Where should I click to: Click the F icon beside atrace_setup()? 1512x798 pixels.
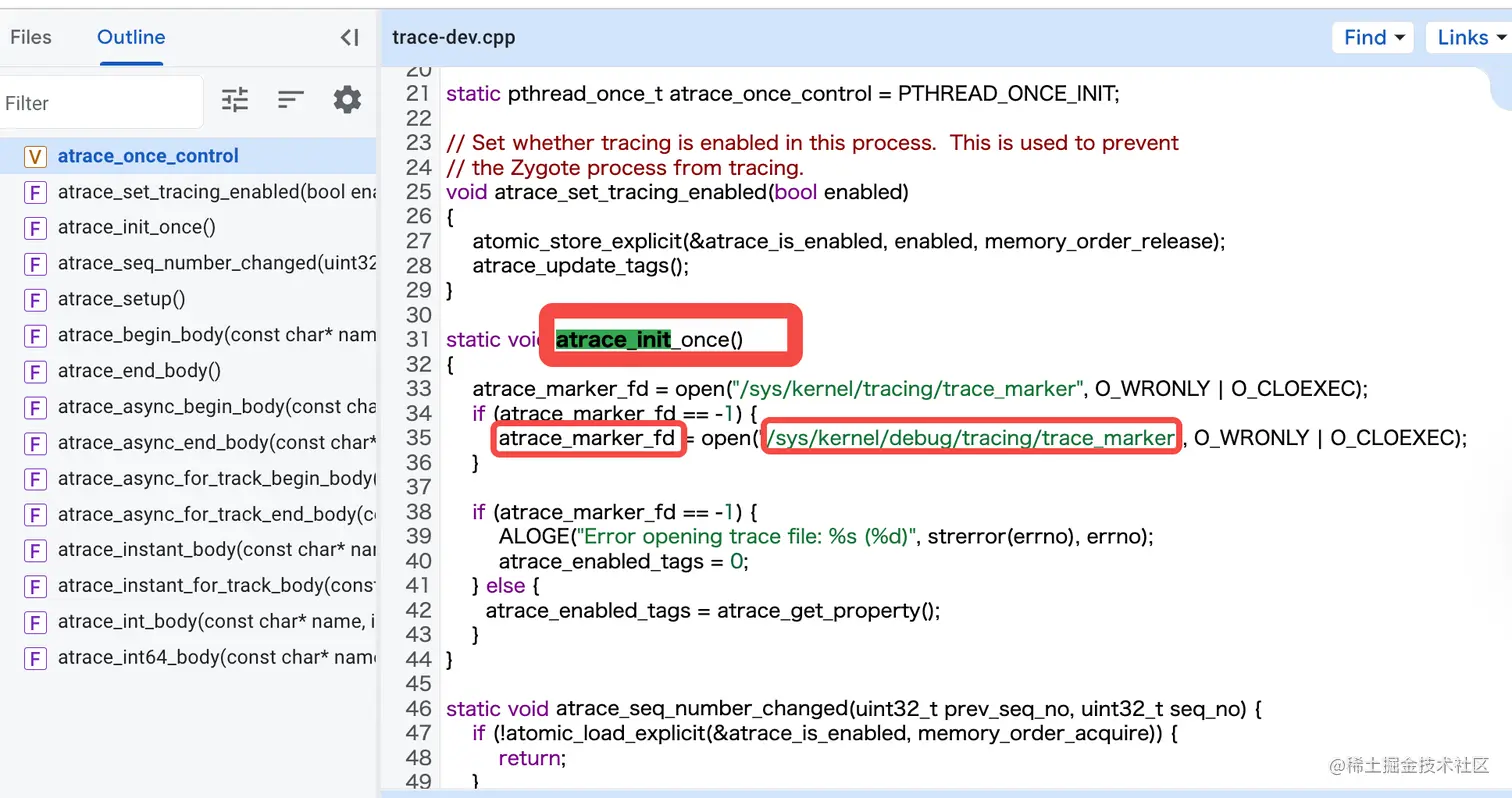click(35, 300)
